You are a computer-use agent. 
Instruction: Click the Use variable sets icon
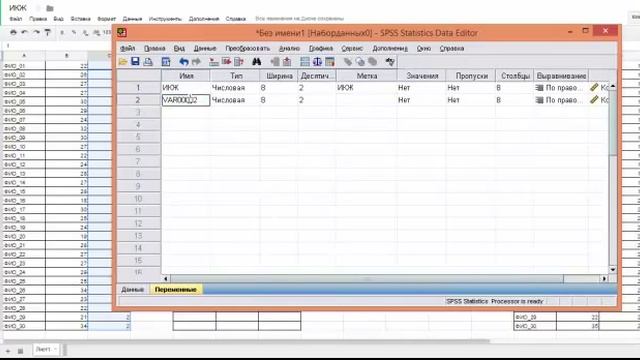(x=360, y=62)
